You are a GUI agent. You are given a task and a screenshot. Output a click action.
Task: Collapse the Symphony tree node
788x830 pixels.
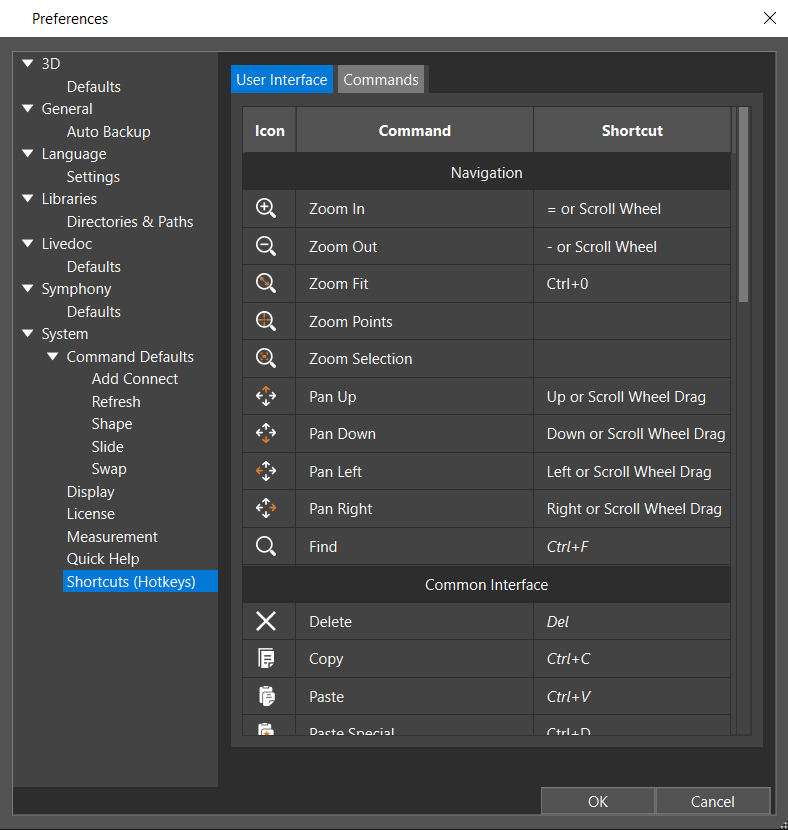coord(28,288)
